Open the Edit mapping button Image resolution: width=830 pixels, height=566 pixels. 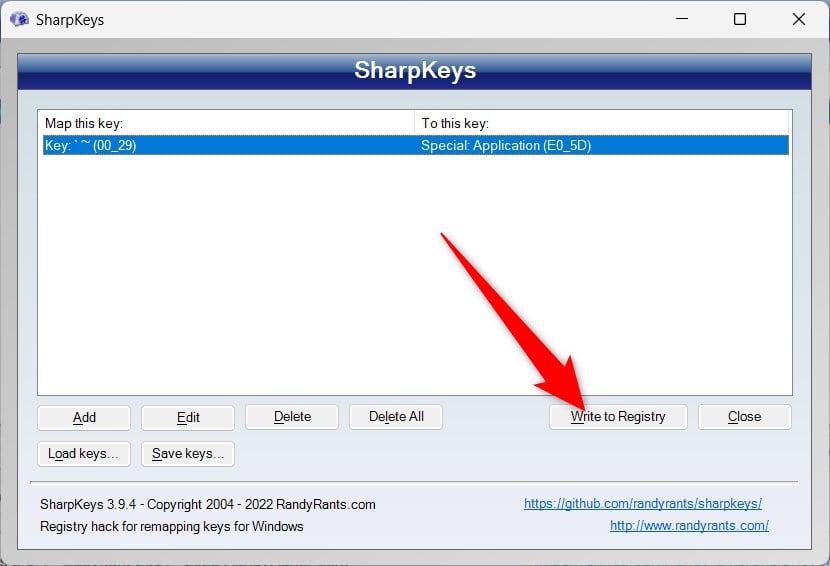pyautogui.click(x=188, y=417)
